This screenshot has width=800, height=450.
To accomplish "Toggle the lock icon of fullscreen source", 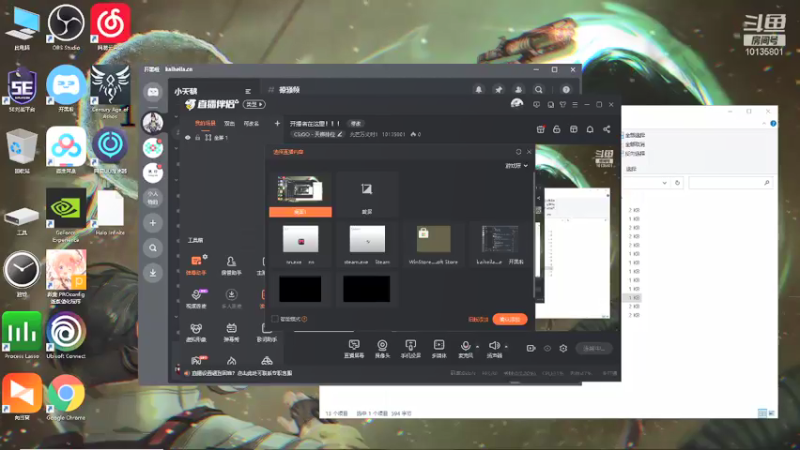I will click(x=197, y=138).
